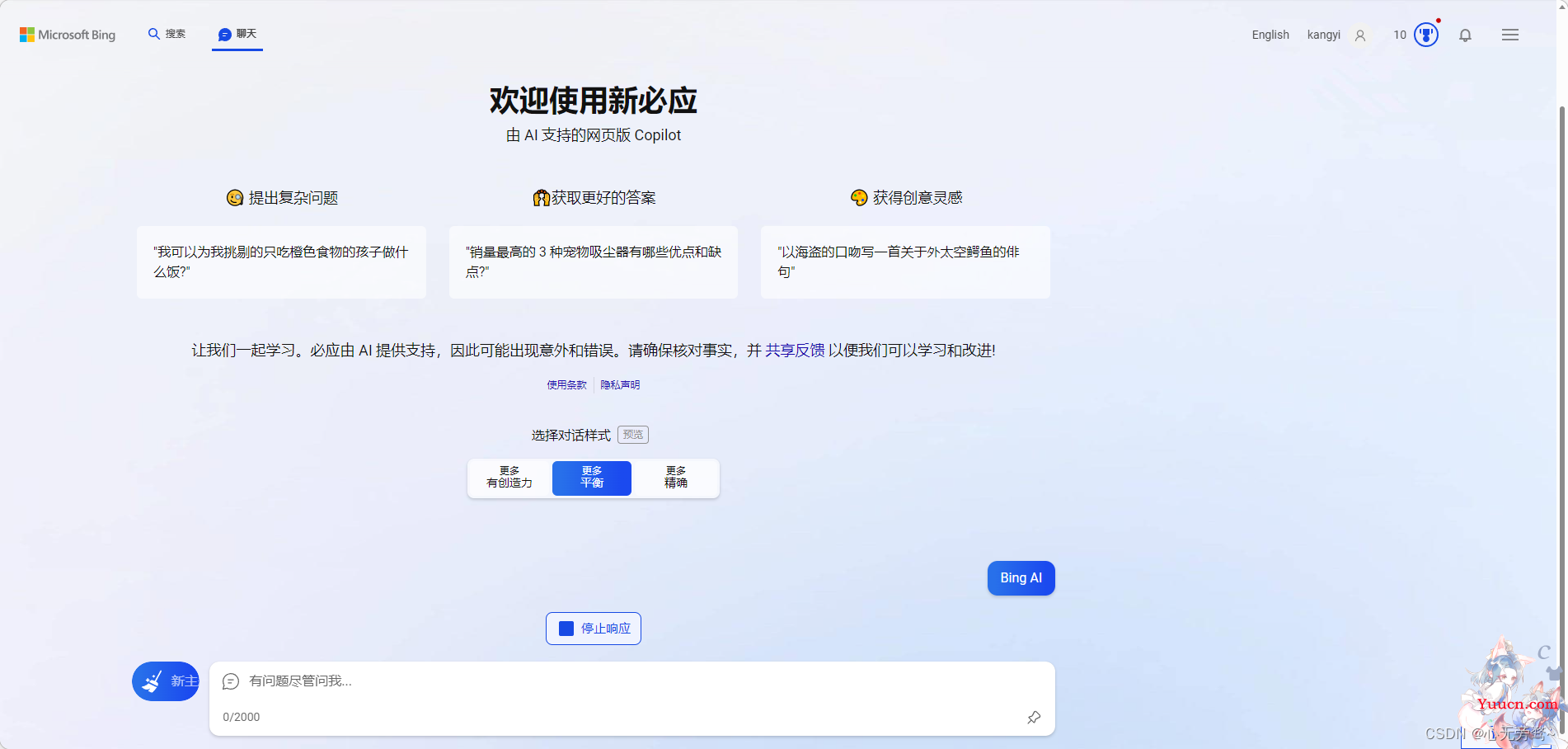Click the user profile avatar icon
Image resolution: width=1568 pixels, height=749 pixels.
point(1360,35)
